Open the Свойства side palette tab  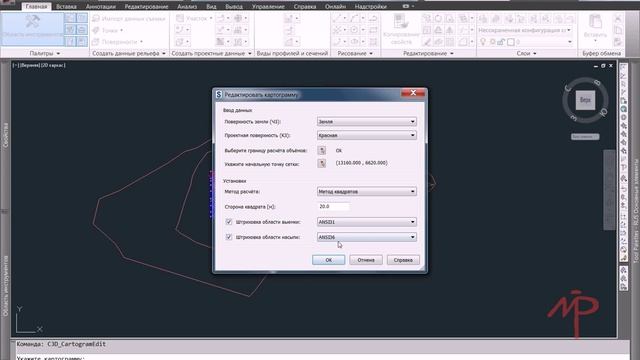[5, 135]
